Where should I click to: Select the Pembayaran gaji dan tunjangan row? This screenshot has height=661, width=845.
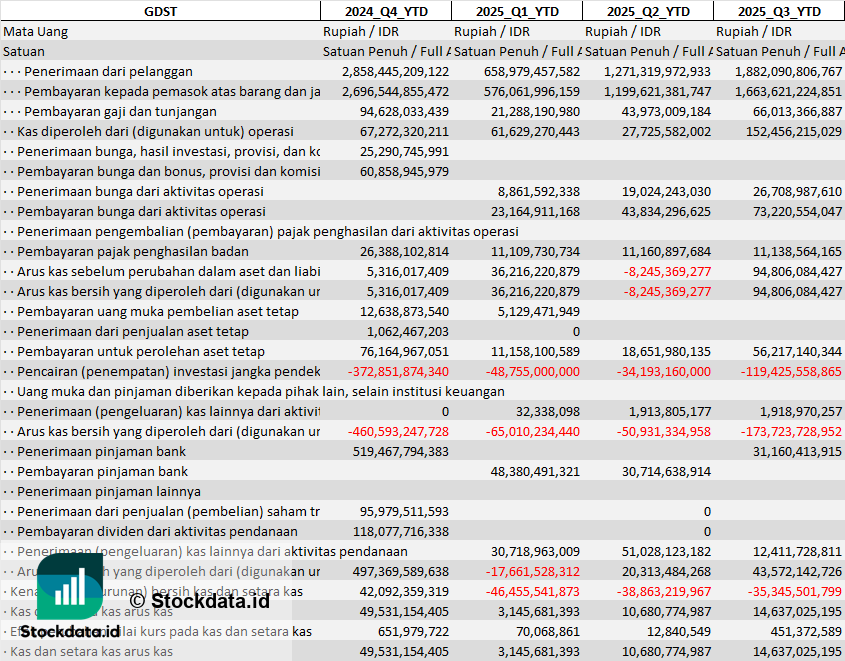pos(120,111)
